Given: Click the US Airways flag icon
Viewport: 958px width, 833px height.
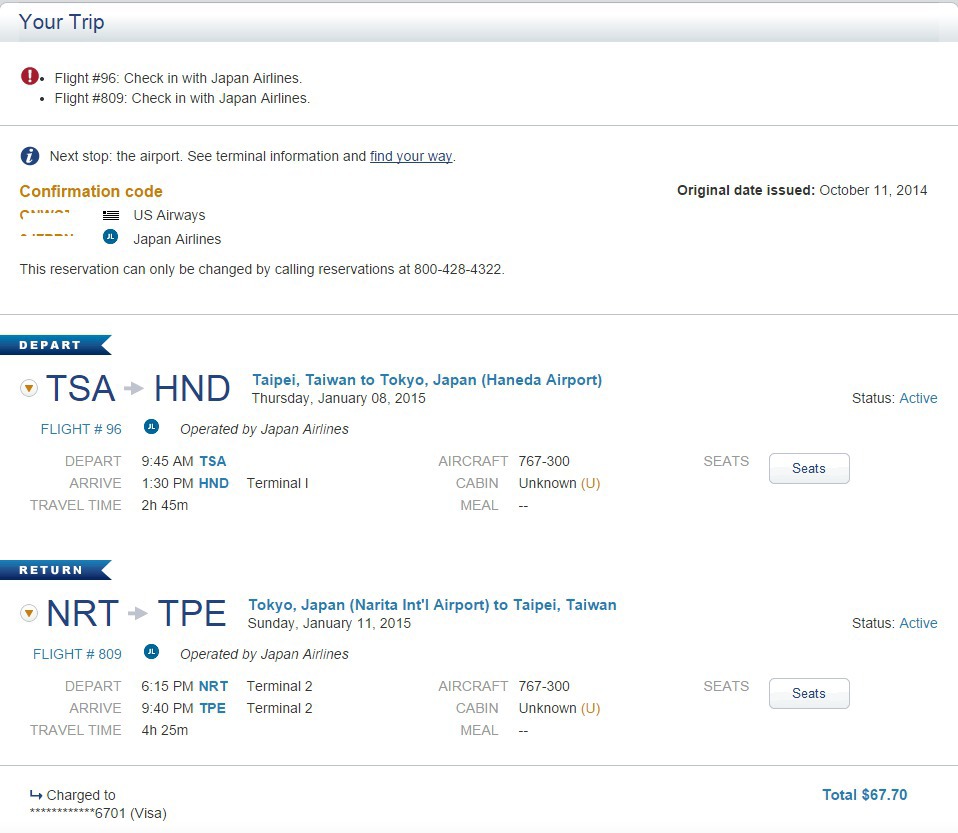Looking at the screenshot, I should 111,215.
